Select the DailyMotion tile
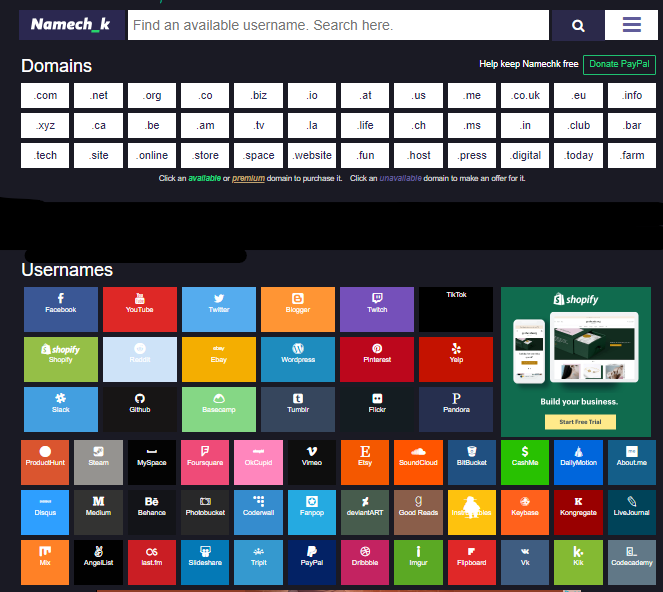 pyautogui.click(x=578, y=463)
